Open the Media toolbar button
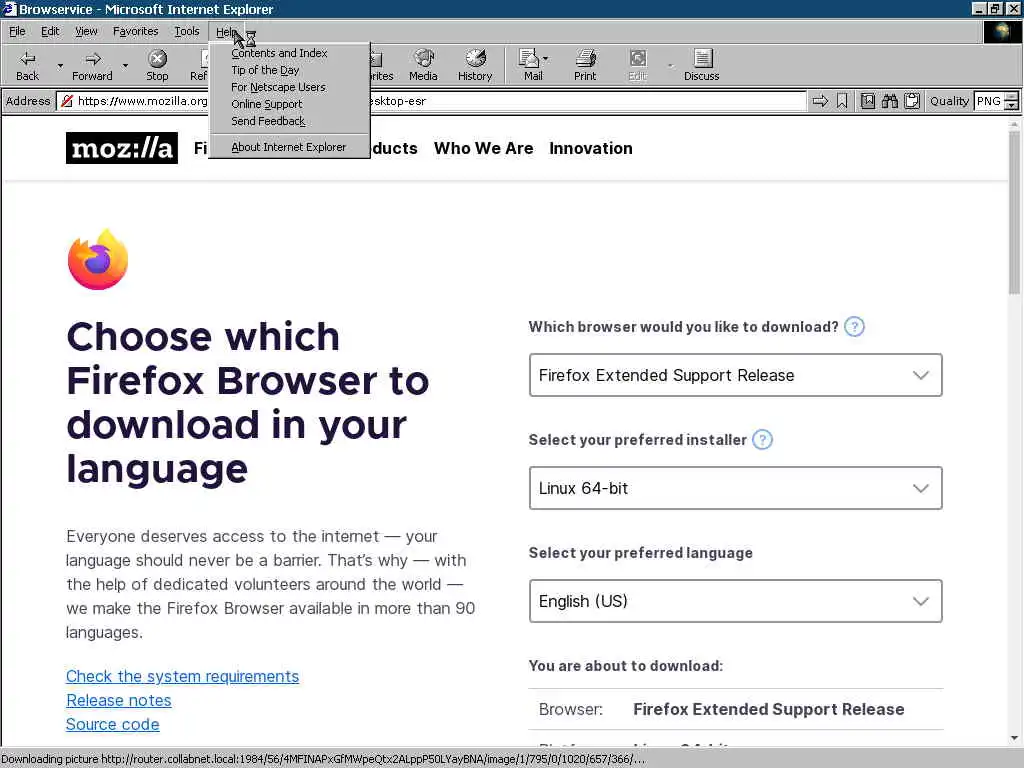This screenshot has height=768, width=1024. coord(423,65)
